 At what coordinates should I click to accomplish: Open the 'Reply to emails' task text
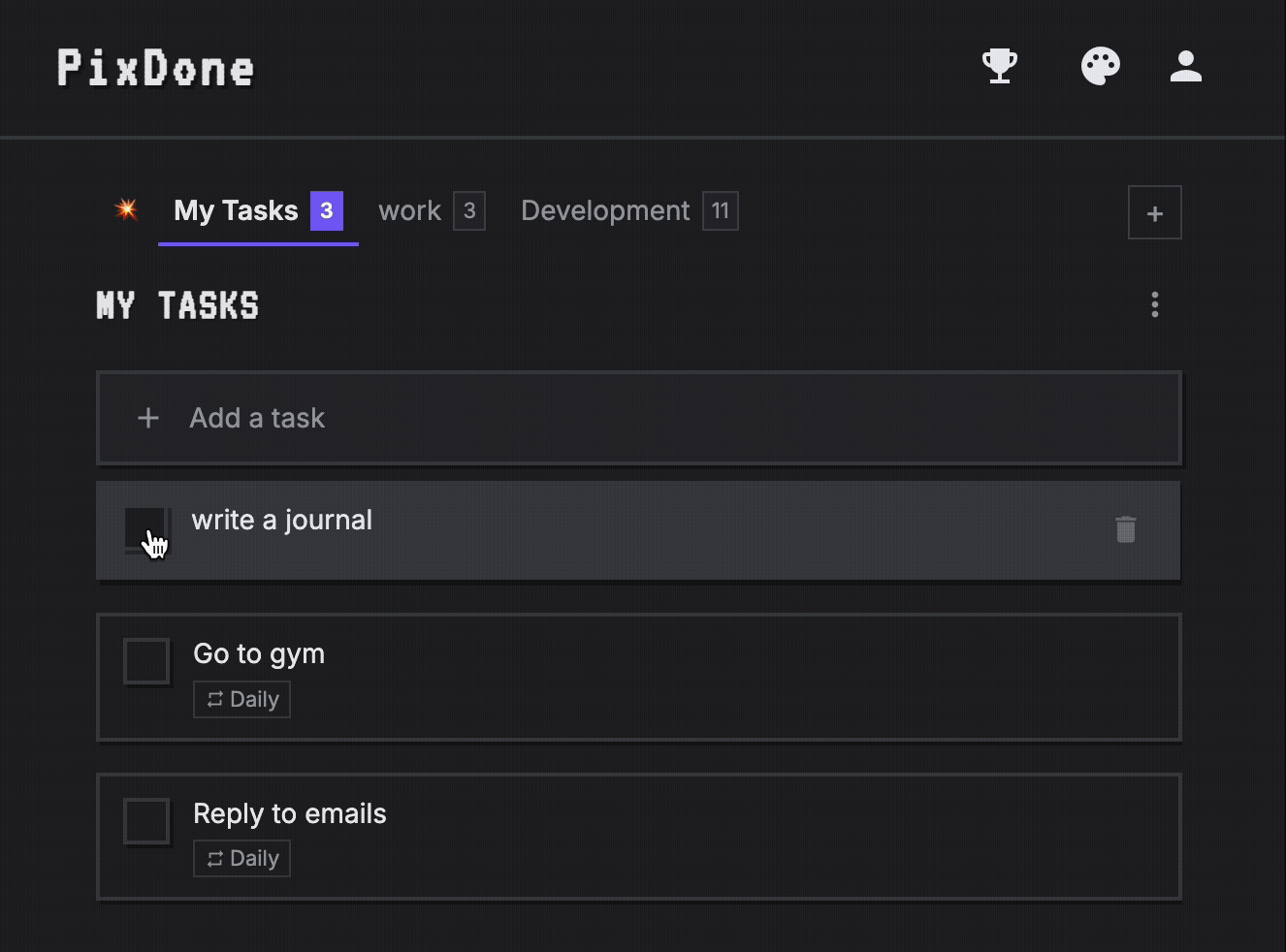coord(289,813)
